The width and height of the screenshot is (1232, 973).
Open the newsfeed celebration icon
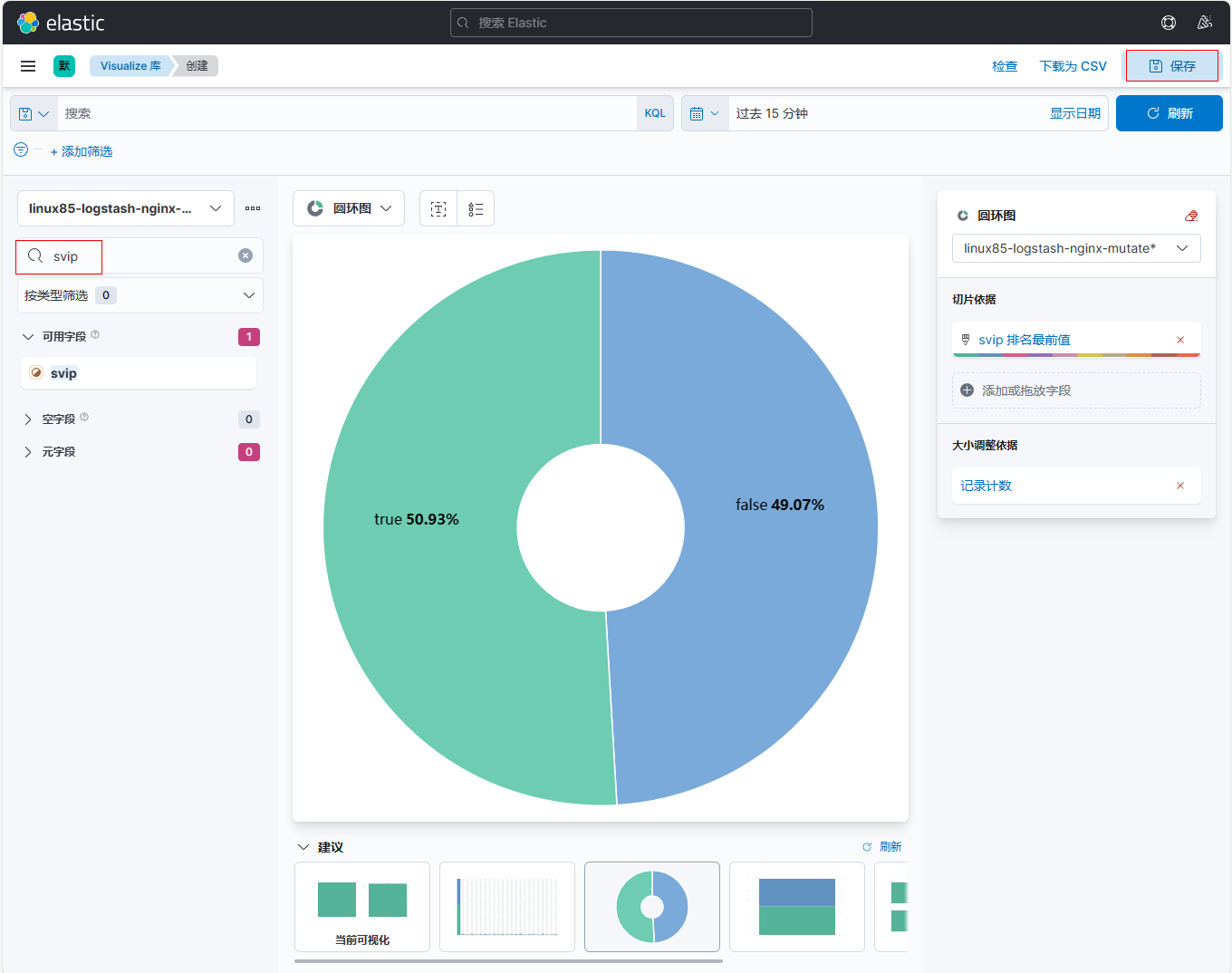[1204, 23]
